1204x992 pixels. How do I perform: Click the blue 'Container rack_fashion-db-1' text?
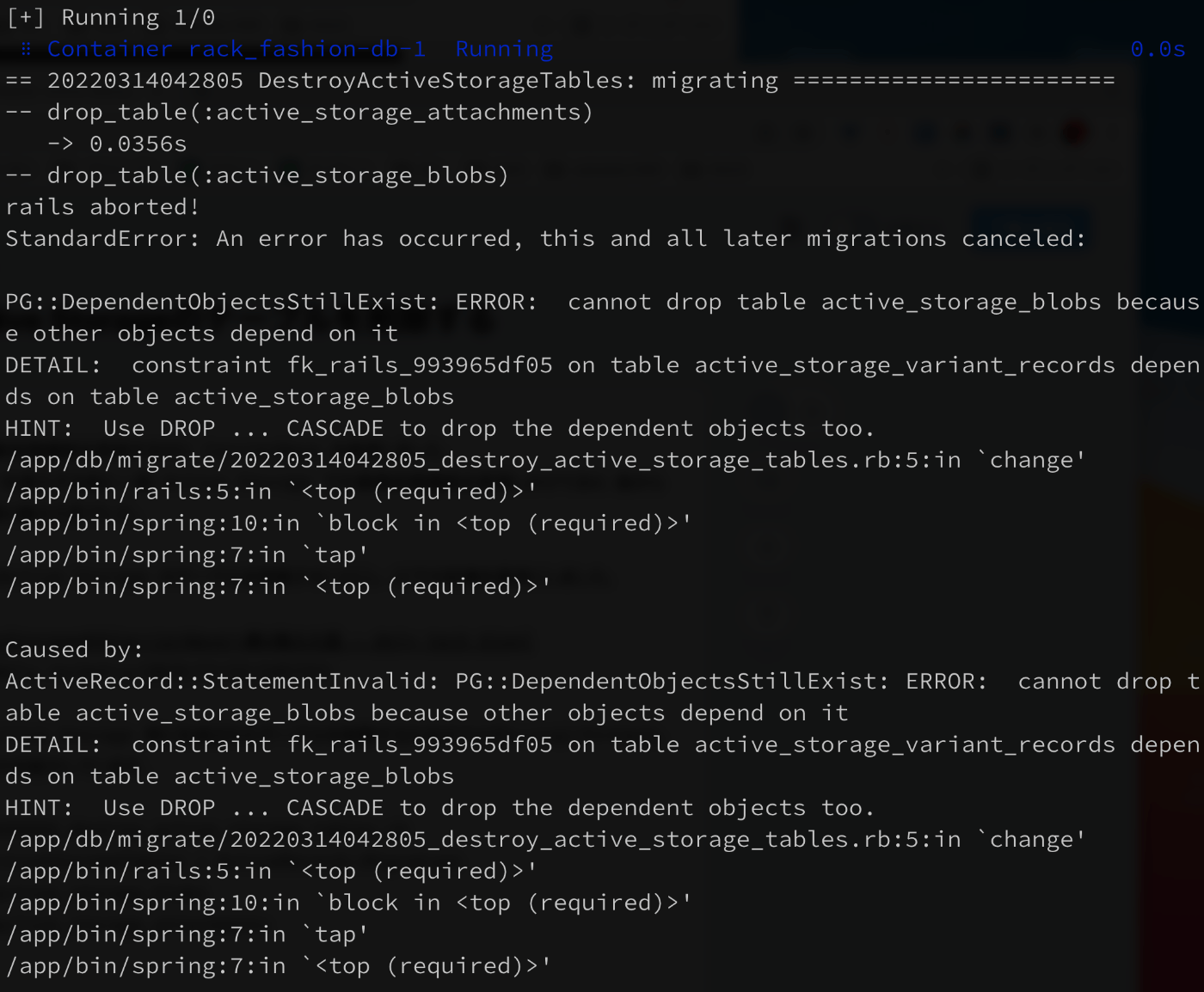coord(236,49)
